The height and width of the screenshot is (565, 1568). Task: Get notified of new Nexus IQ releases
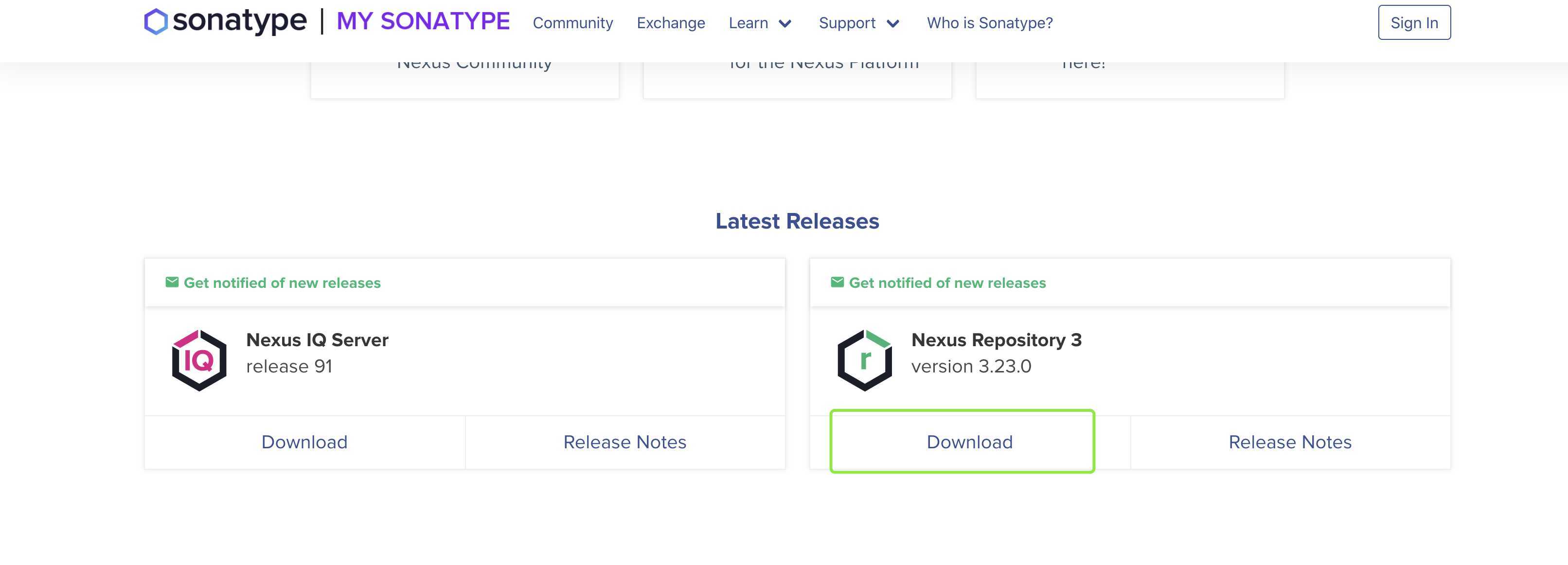[282, 282]
